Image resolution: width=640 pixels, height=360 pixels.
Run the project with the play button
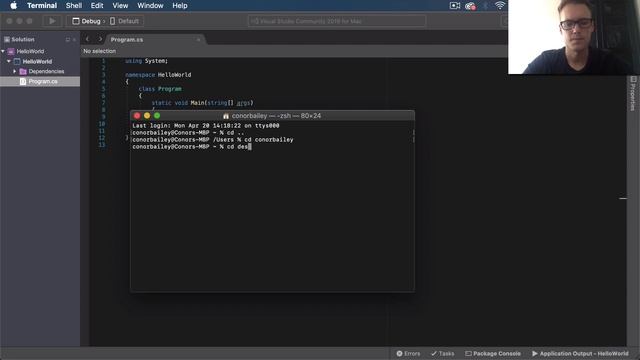(52, 21)
